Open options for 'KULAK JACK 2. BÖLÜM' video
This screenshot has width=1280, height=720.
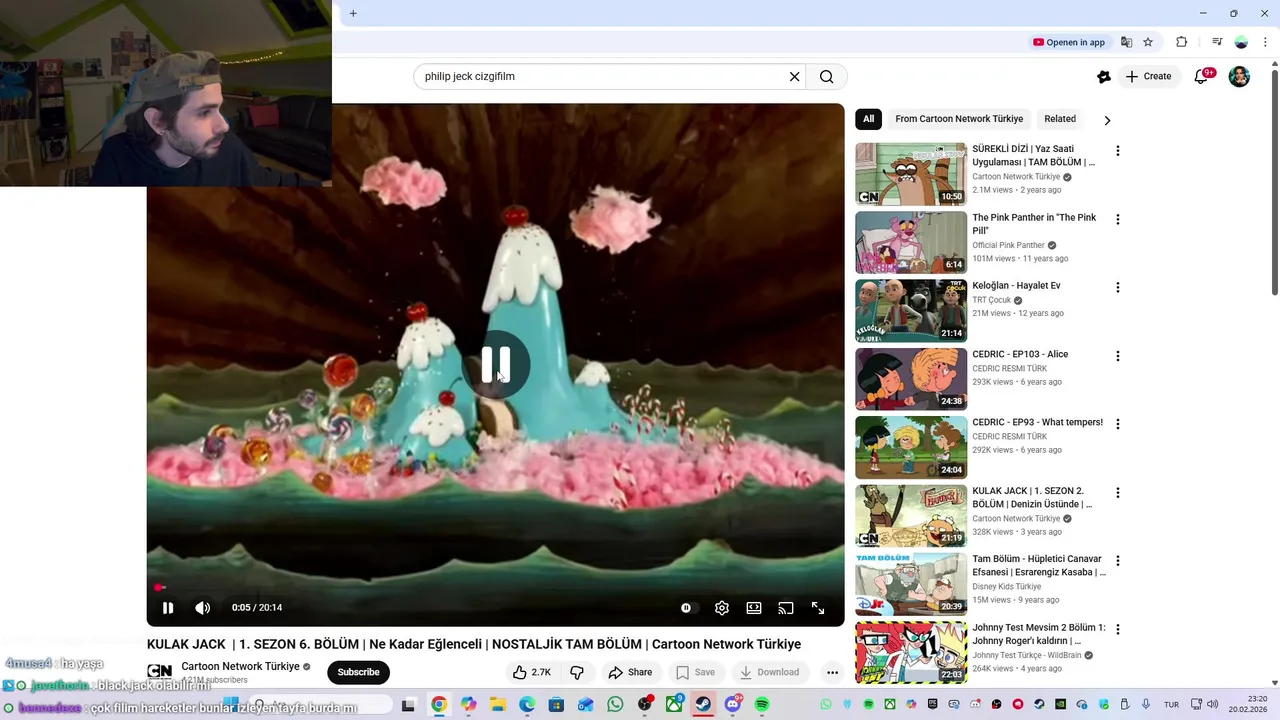tap(1118, 493)
